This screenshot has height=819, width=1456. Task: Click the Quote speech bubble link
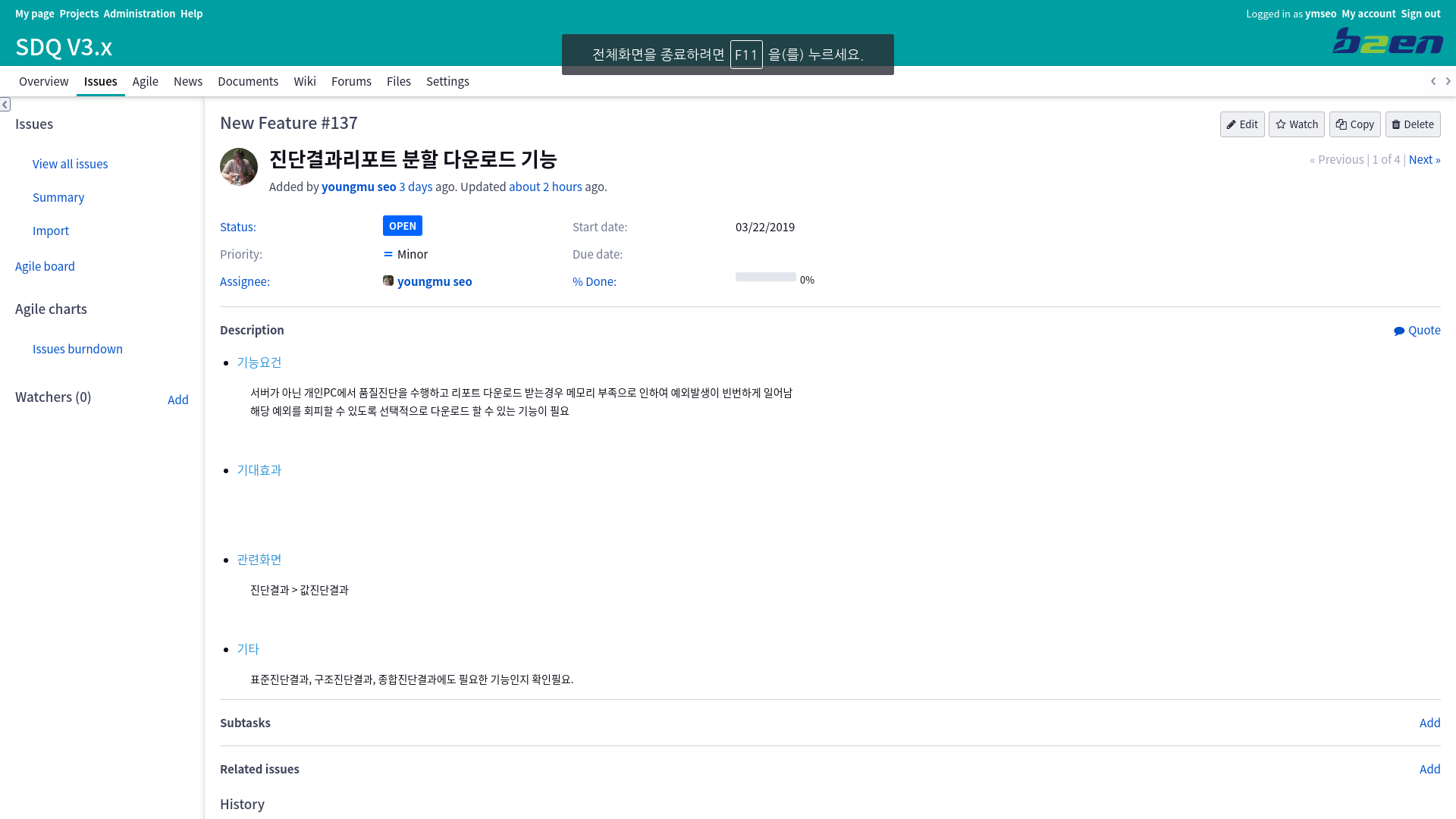click(1417, 330)
